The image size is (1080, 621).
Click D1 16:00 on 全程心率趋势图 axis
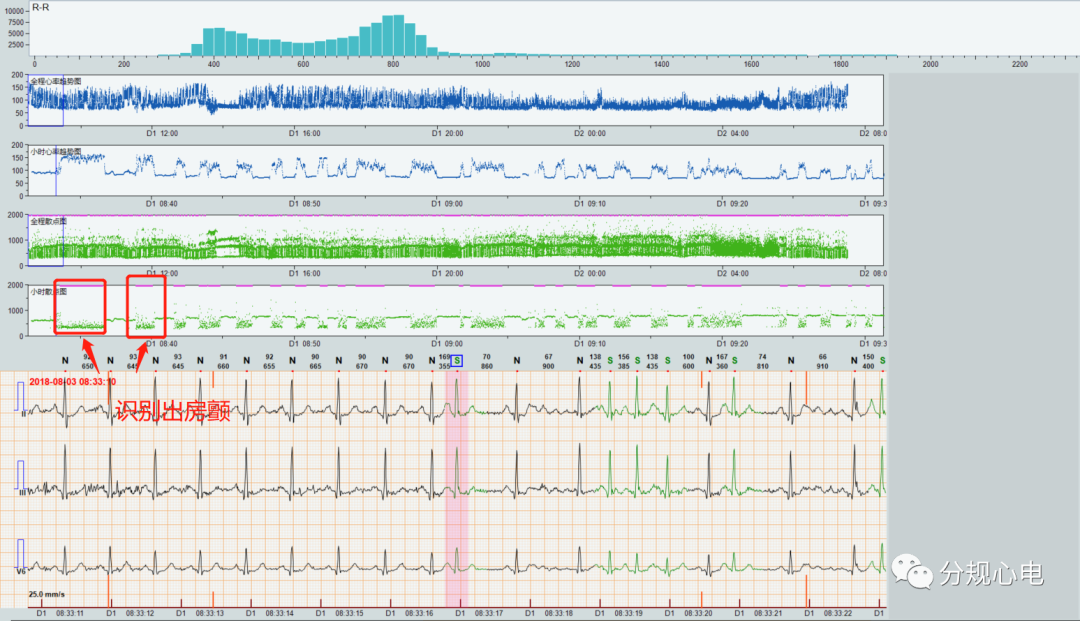[304, 134]
